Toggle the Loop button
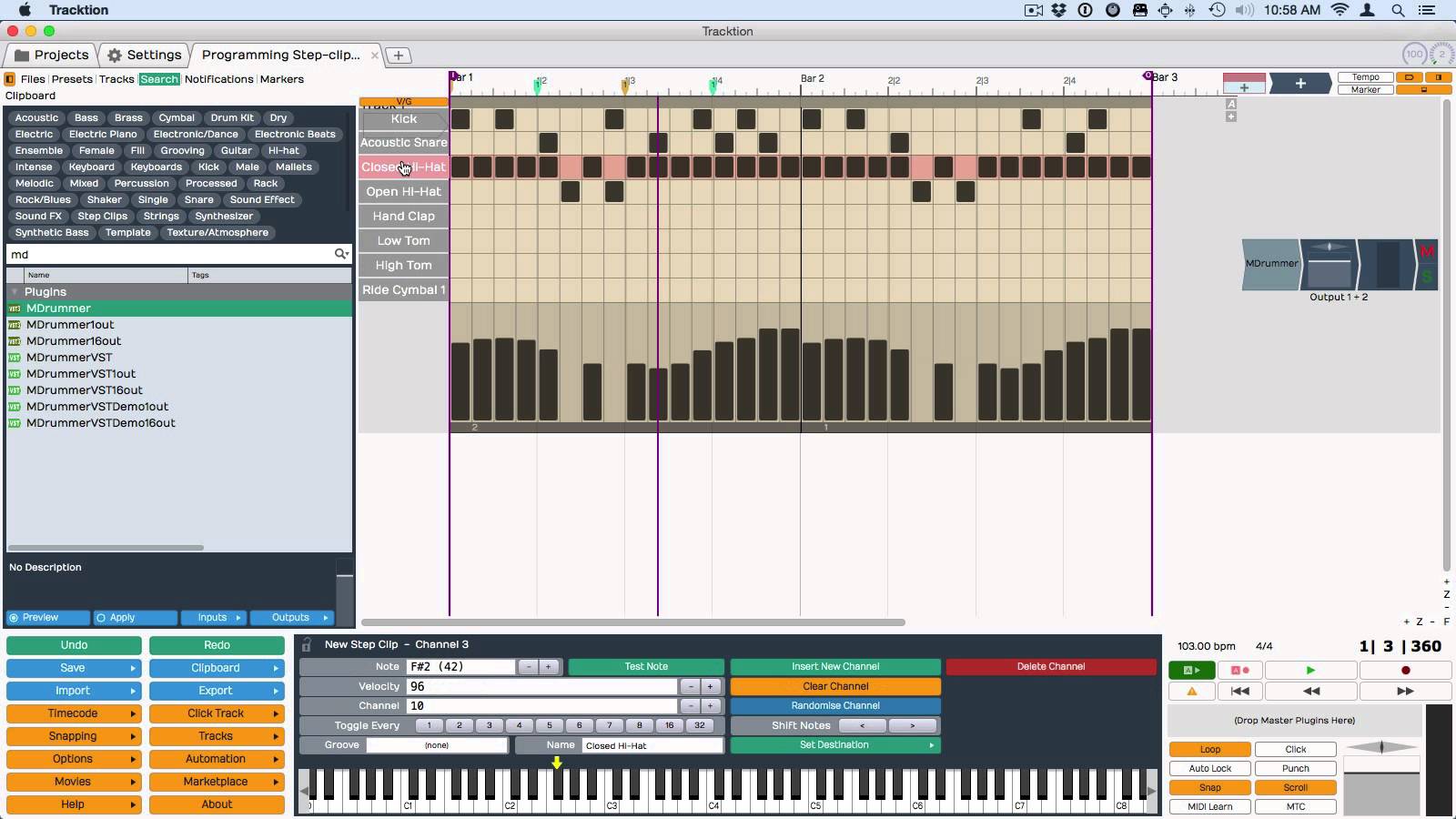The height and width of the screenshot is (819, 1456). 1210,749
